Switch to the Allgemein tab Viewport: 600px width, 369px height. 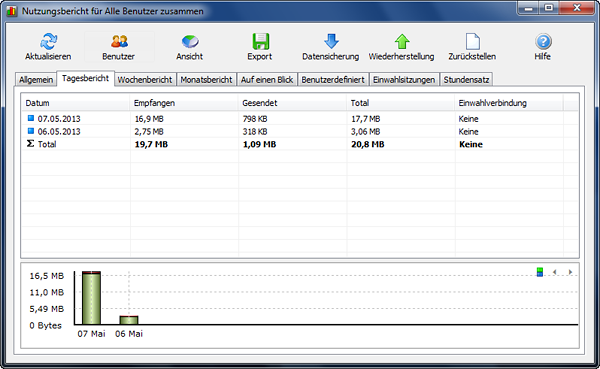(x=36, y=80)
